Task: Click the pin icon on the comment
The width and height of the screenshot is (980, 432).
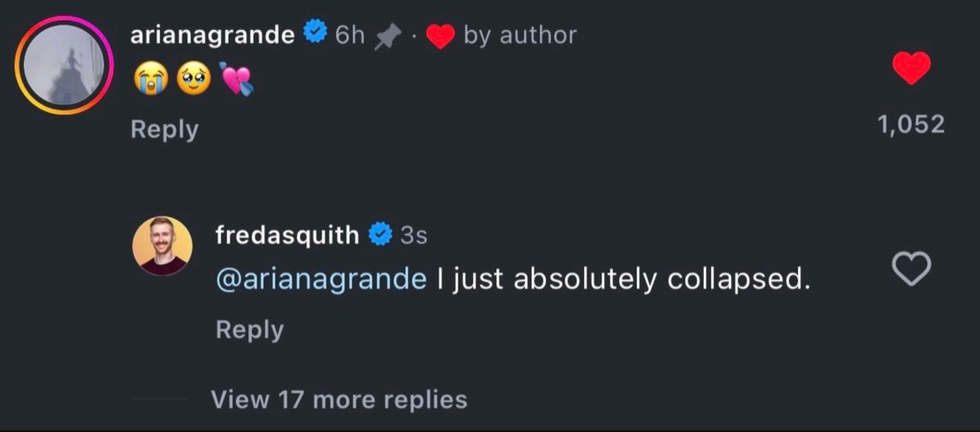Action: pyautogui.click(x=385, y=37)
